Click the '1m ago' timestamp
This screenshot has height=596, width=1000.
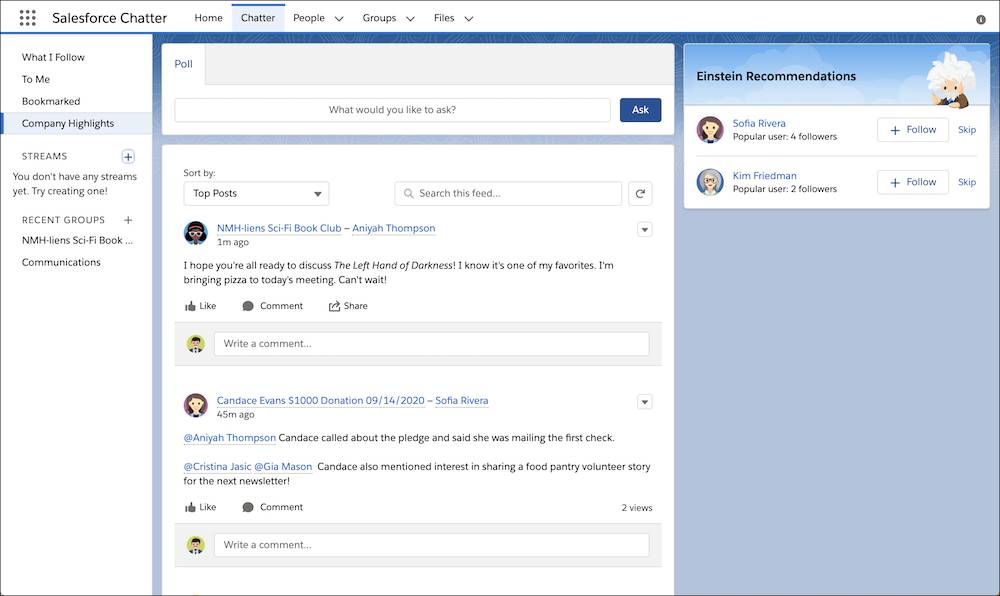pyautogui.click(x=233, y=242)
